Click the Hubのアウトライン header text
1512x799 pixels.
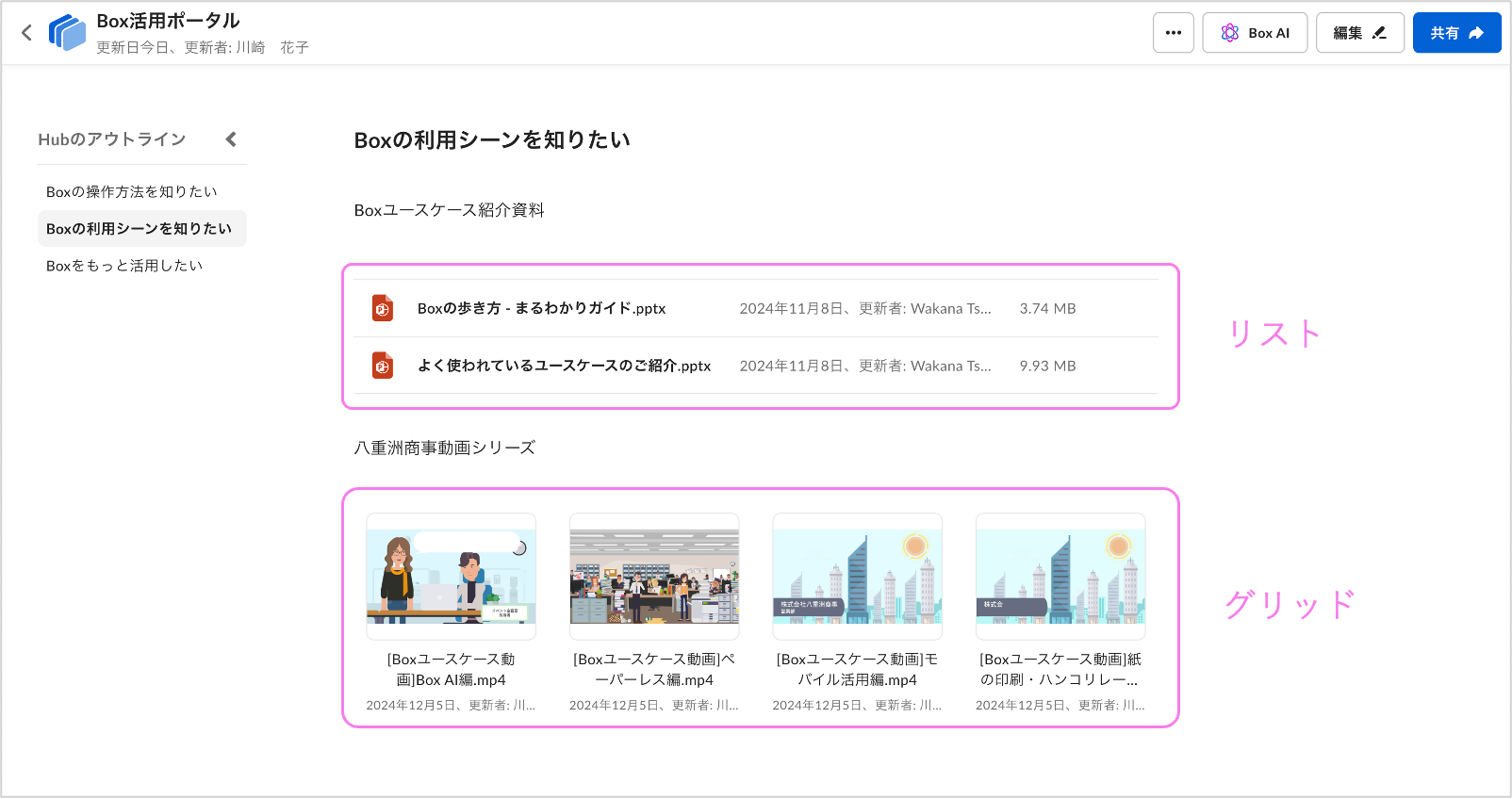pos(112,139)
